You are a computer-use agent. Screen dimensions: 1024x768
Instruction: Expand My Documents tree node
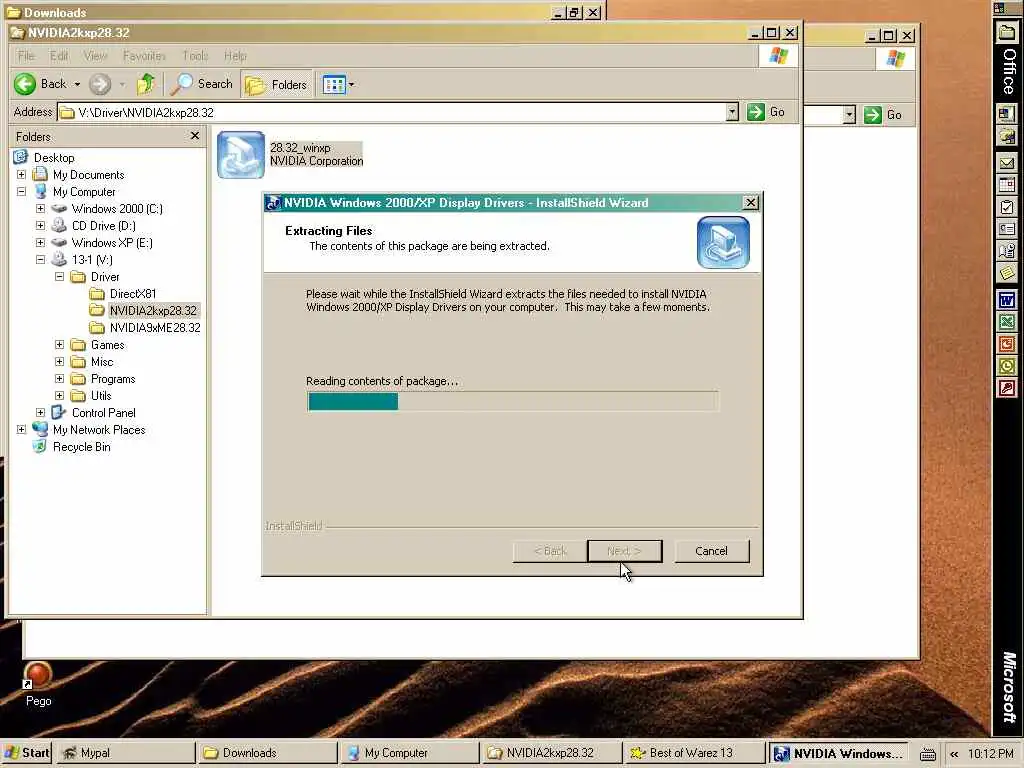(x=21, y=174)
